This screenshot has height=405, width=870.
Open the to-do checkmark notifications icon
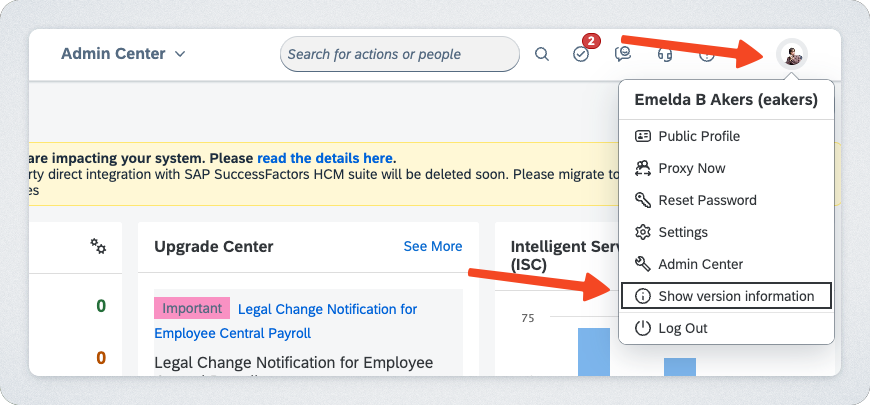(x=581, y=55)
